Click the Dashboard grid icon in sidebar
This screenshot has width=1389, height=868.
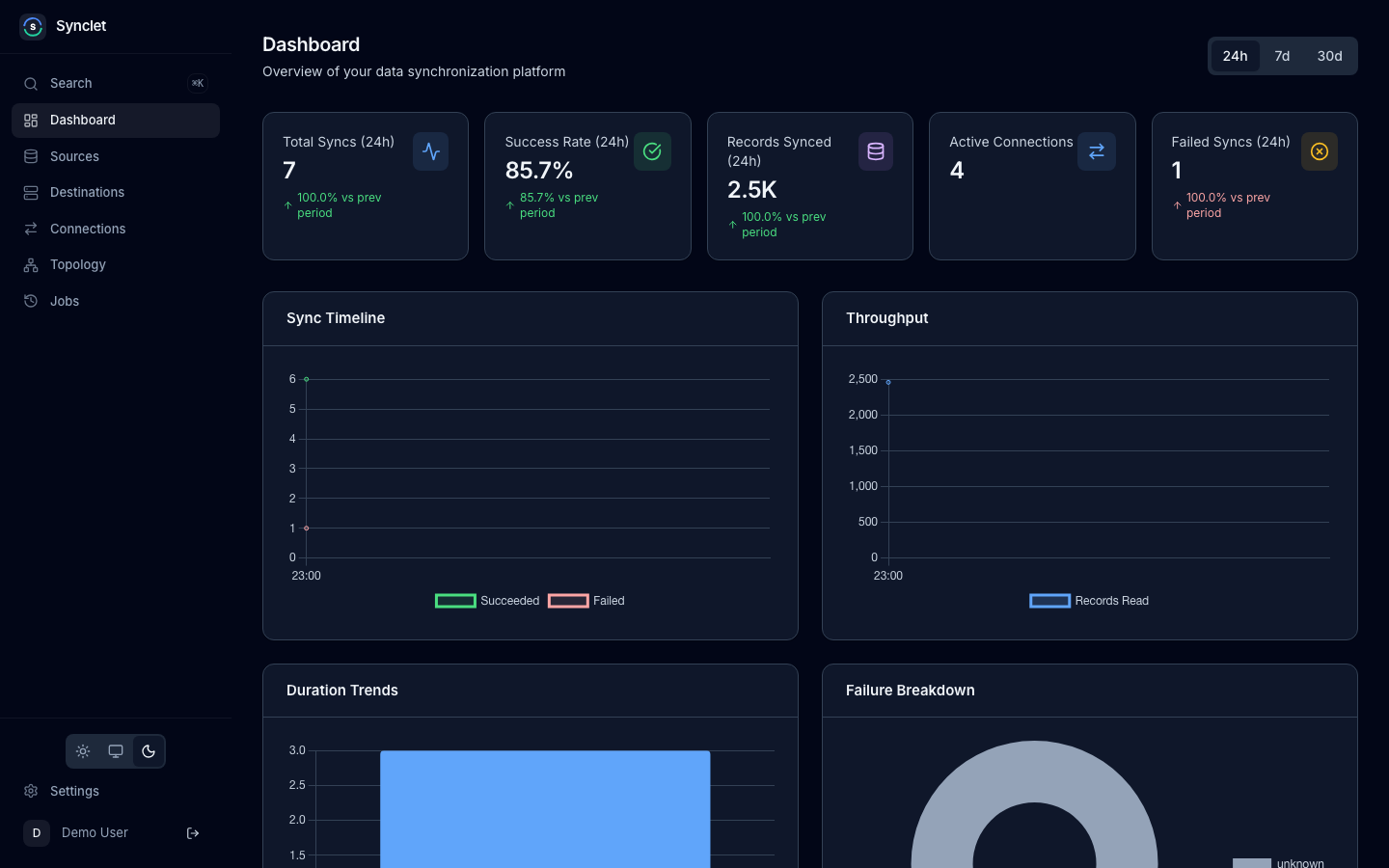31,121
